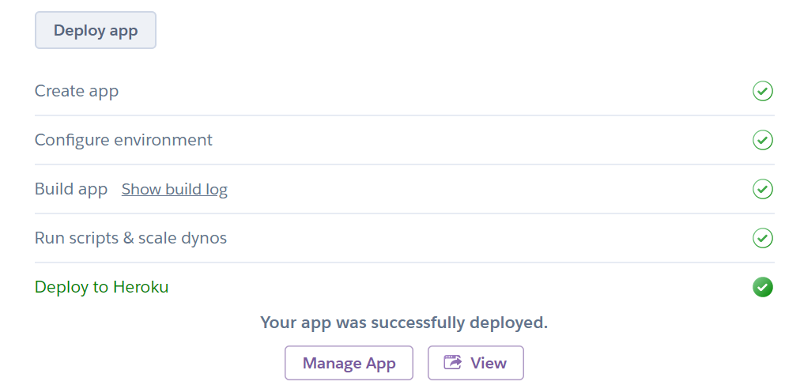Click the Build app success checkmark
Image resolution: width=800 pixels, height=389 pixels.
click(762, 189)
